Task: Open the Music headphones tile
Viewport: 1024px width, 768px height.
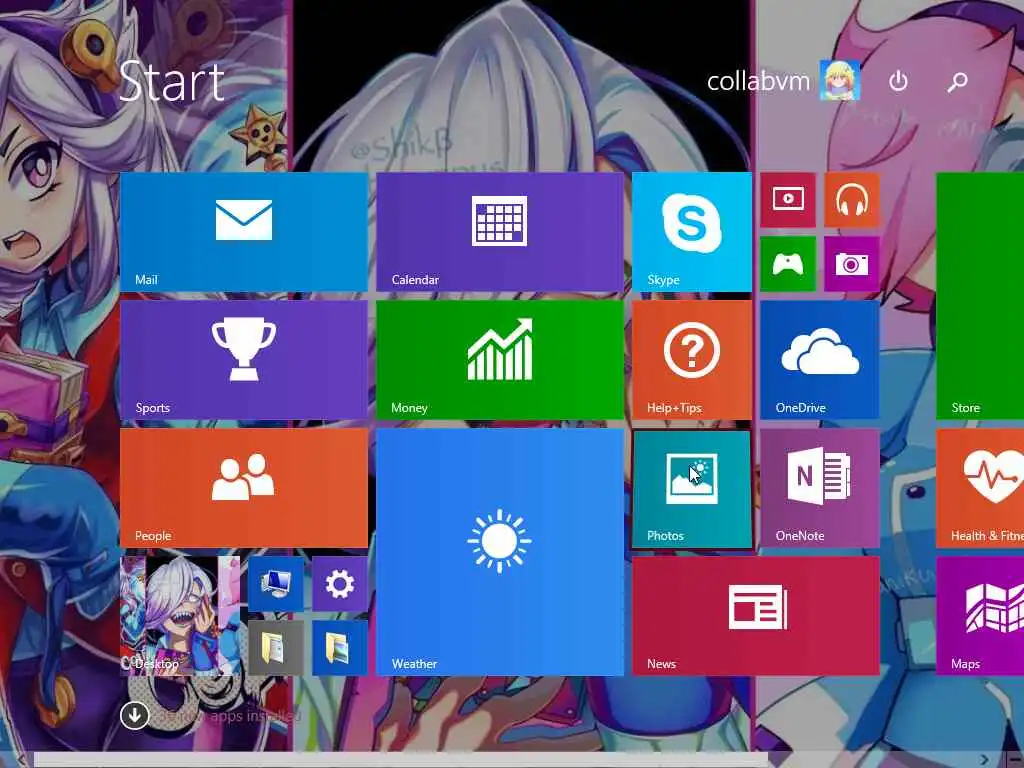Action: [852, 200]
